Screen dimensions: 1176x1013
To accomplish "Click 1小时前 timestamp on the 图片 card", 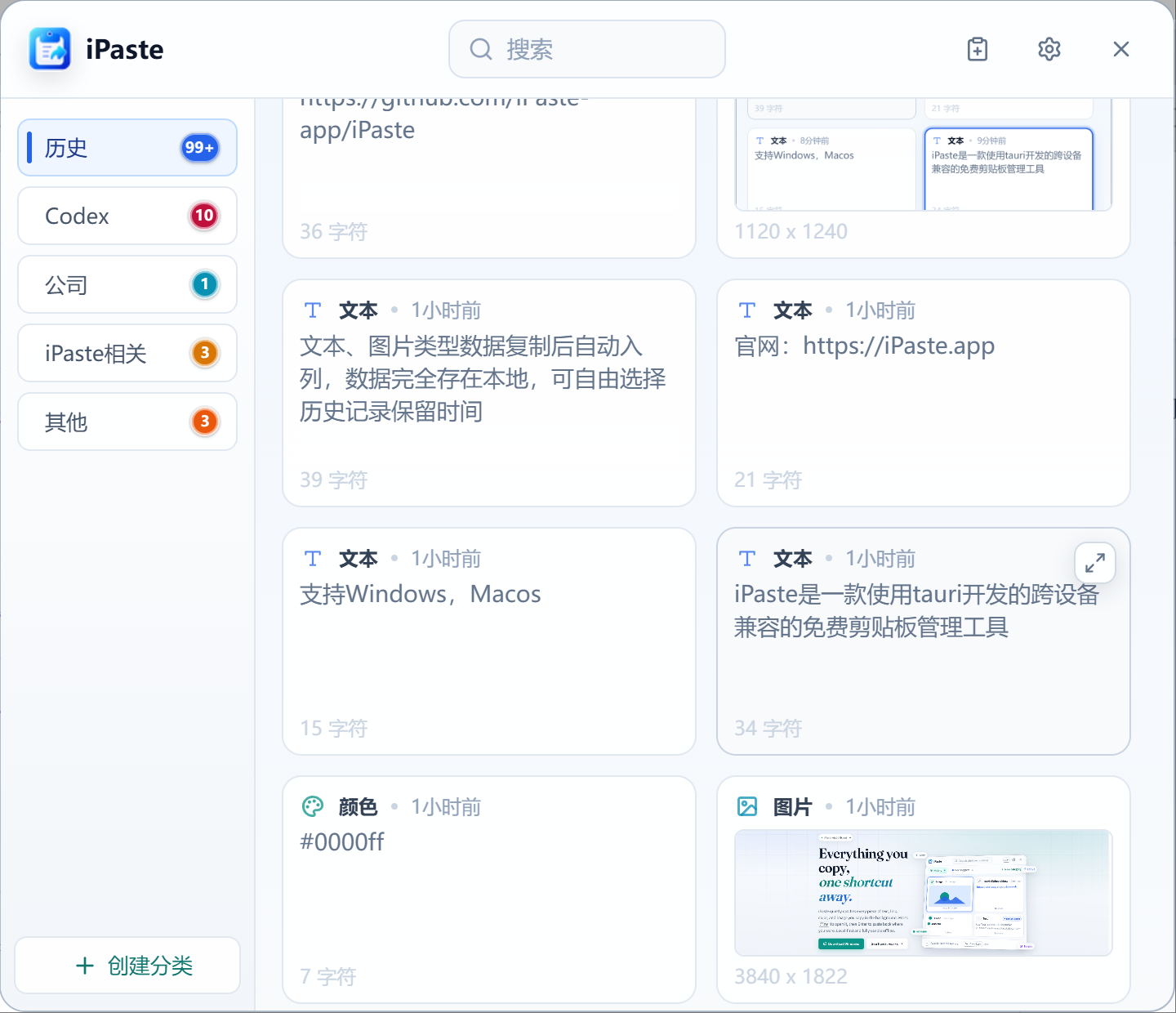I will coord(880,807).
